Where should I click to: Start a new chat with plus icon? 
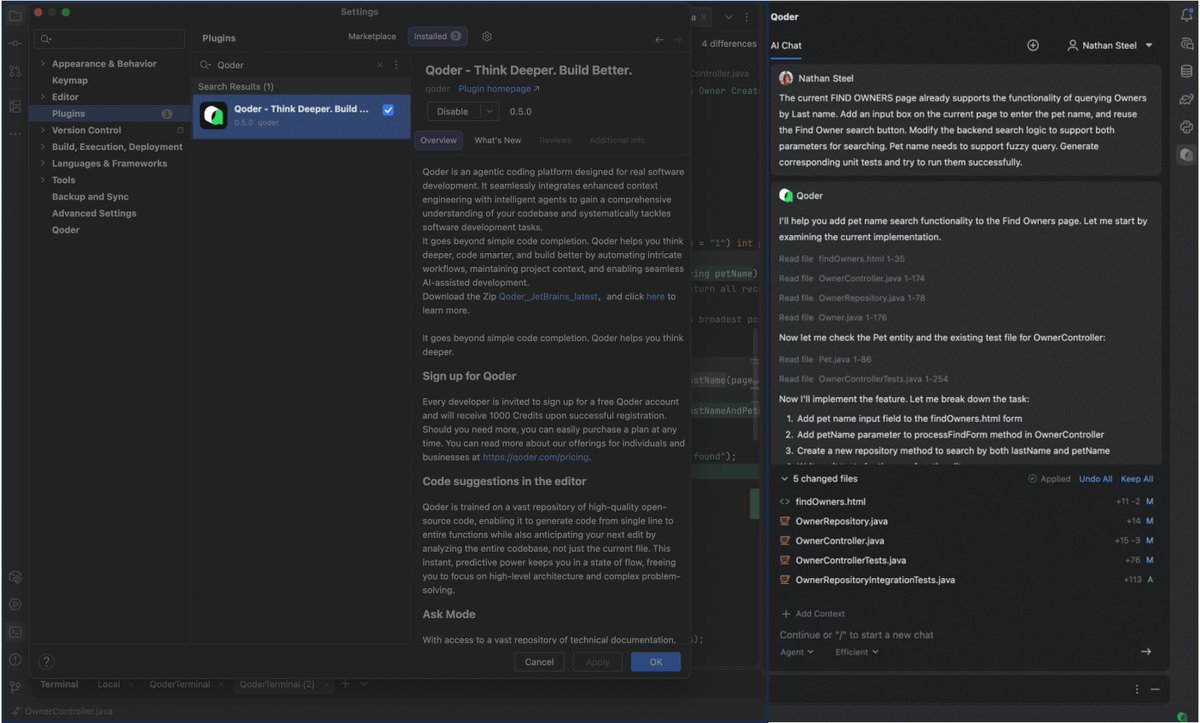tap(1033, 45)
